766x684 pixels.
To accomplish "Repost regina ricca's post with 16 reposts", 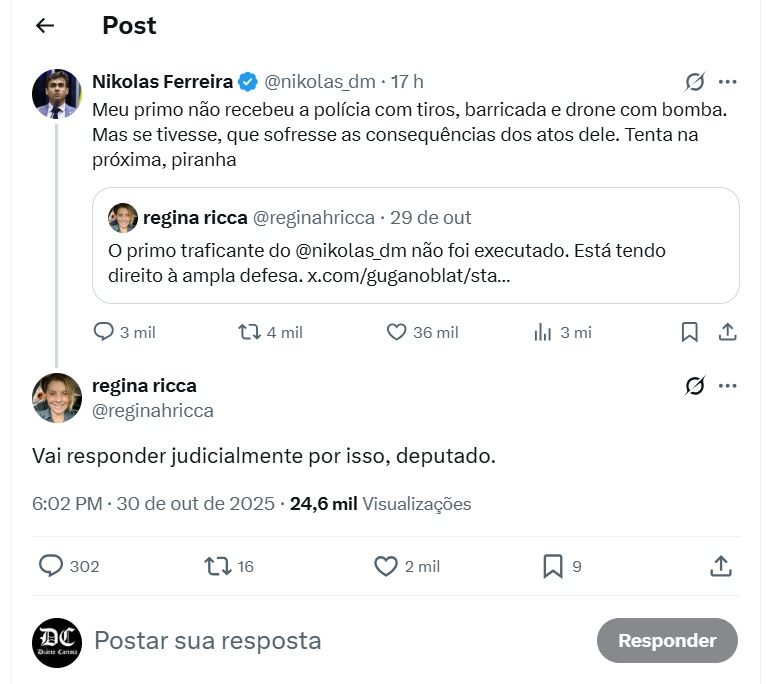I will 229,566.
